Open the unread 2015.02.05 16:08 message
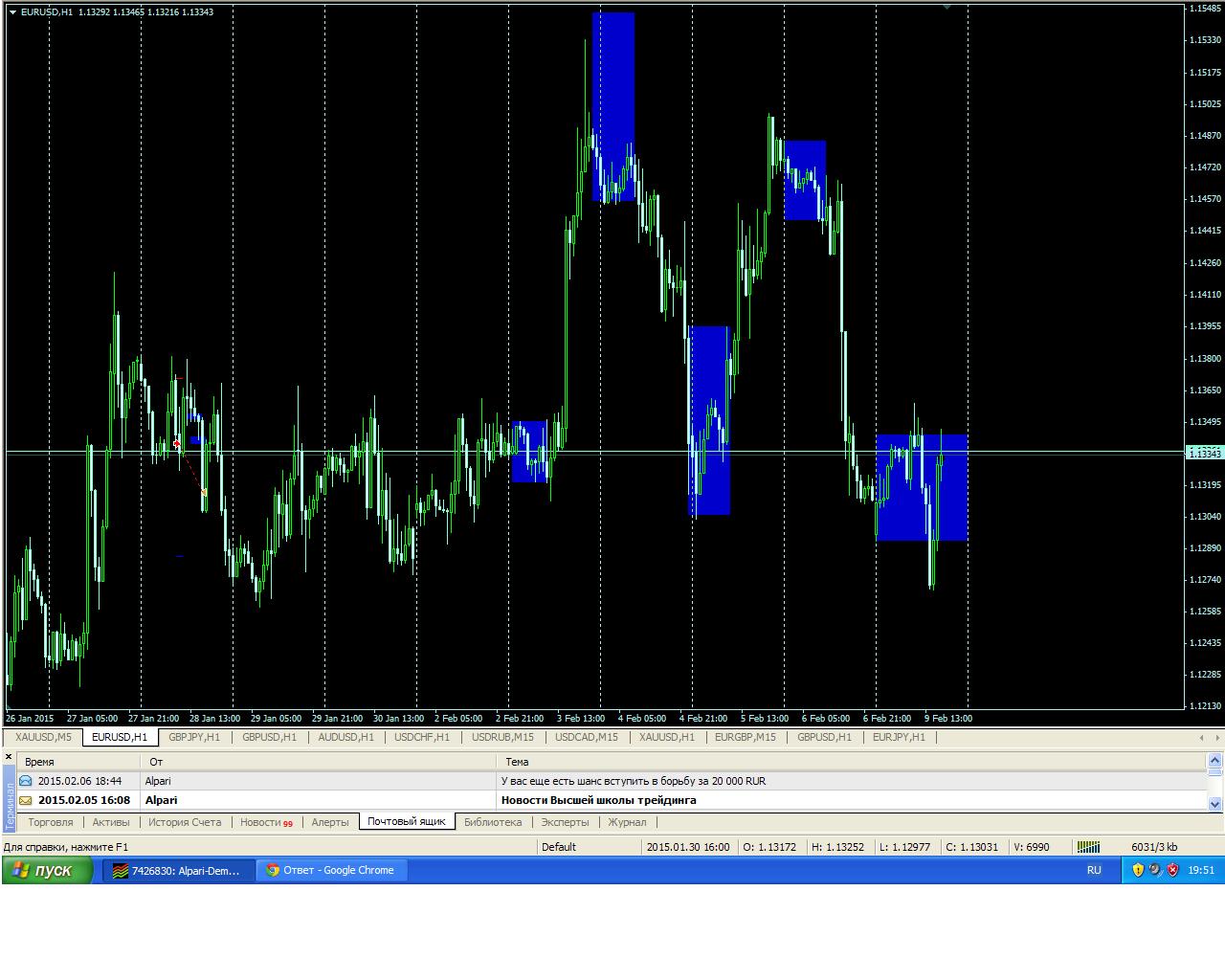The image size is (1225, 980). click(x=612, y=800)
